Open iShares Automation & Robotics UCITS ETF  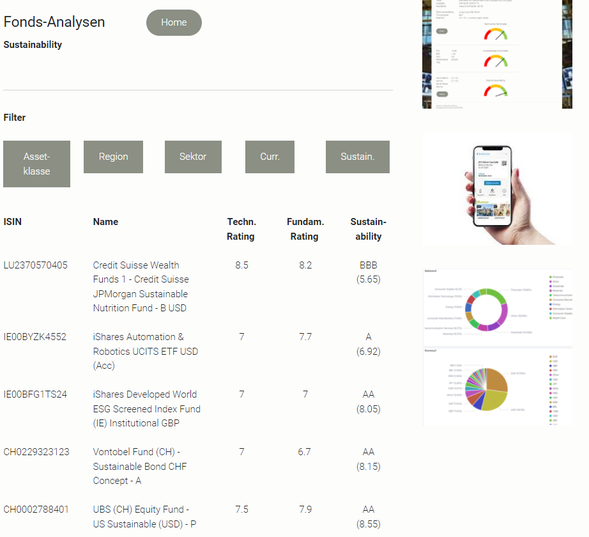145,351
